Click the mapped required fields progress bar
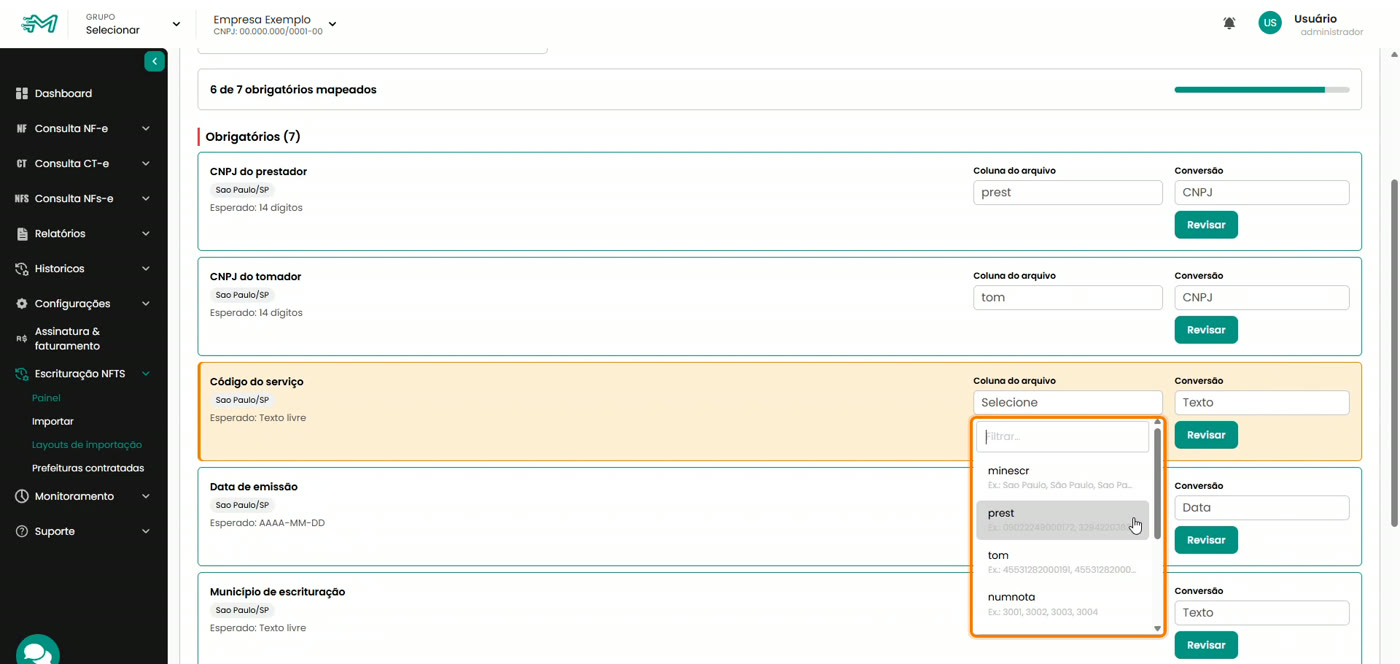Screen dimensions: 1400x664 click(x=1261, y=90)
